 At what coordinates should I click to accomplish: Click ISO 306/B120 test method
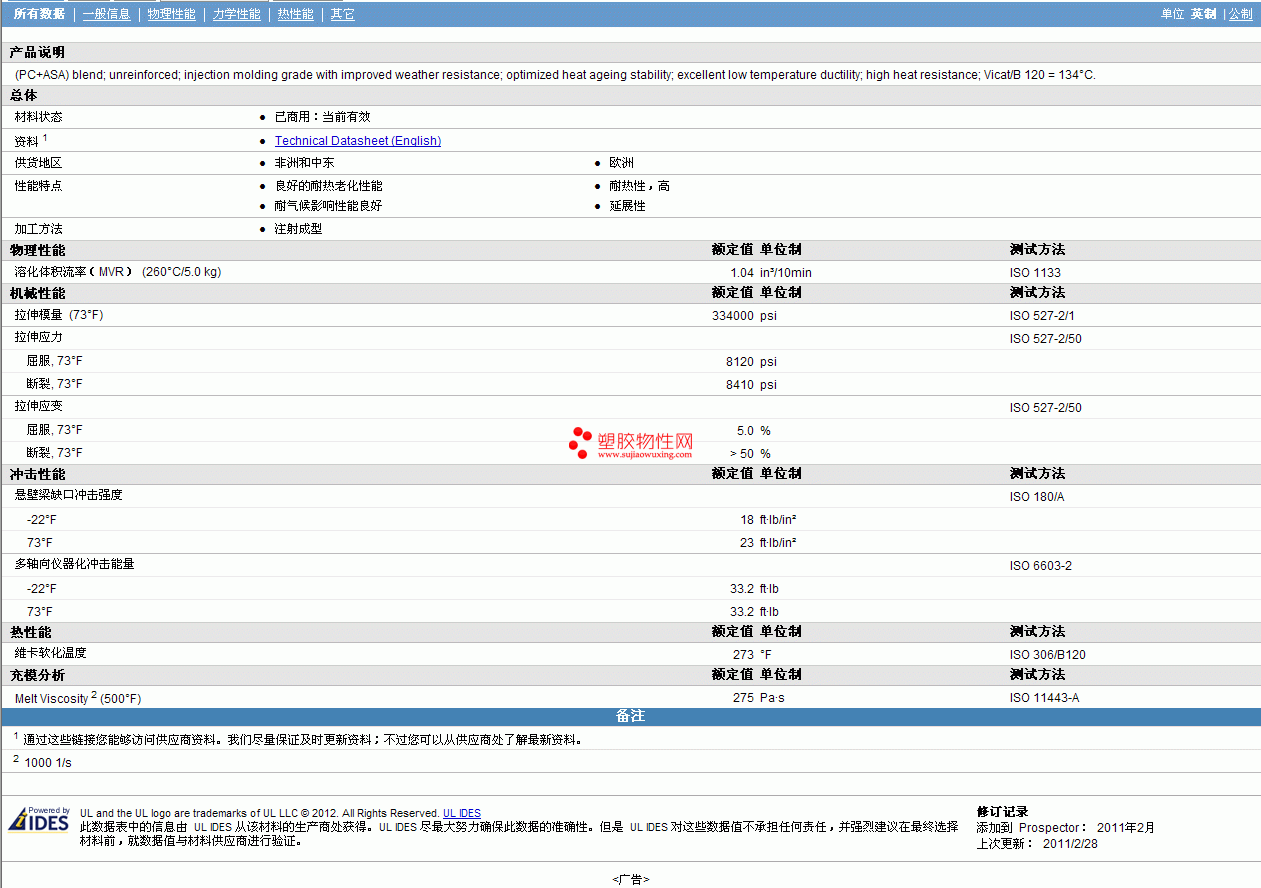coord(1047,655)
